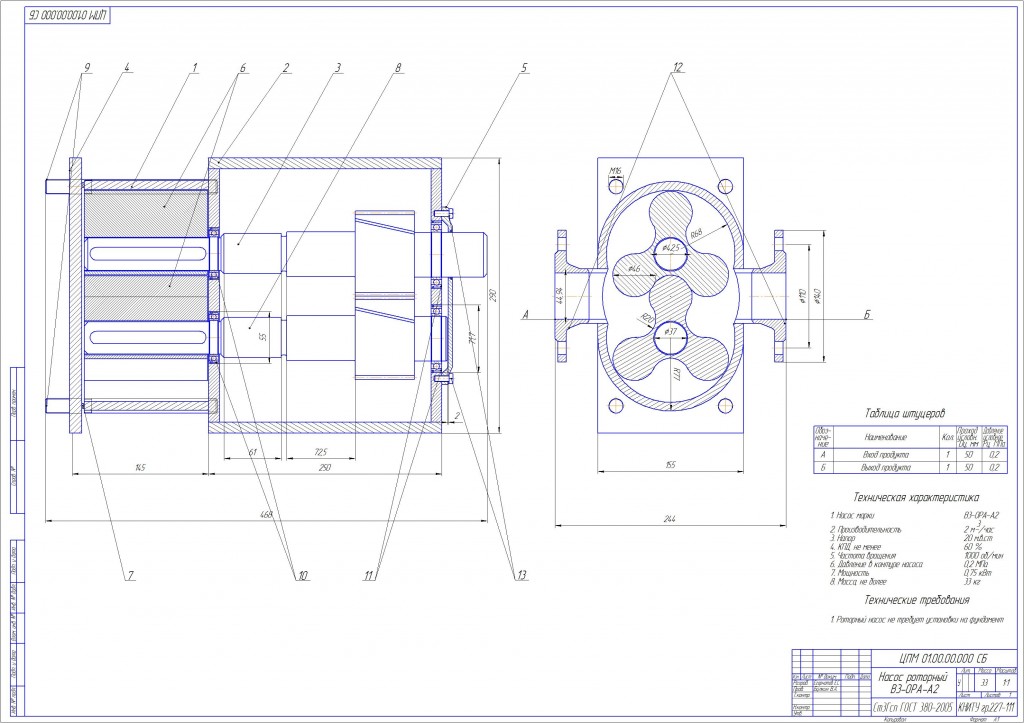Click the 'Таблица штуцеров' heading
This screenshot has height=723, width=1024.
tap(905, 413)
